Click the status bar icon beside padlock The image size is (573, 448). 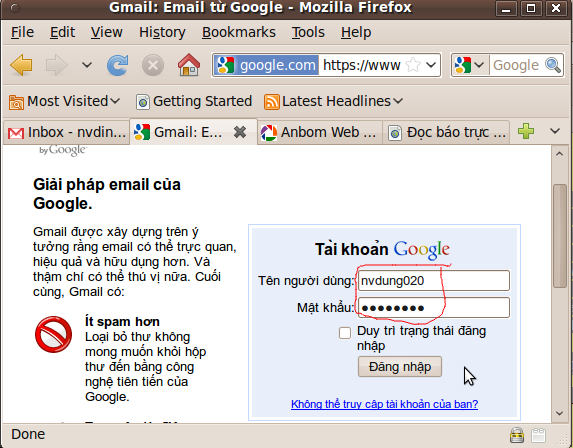coord(539,435)
